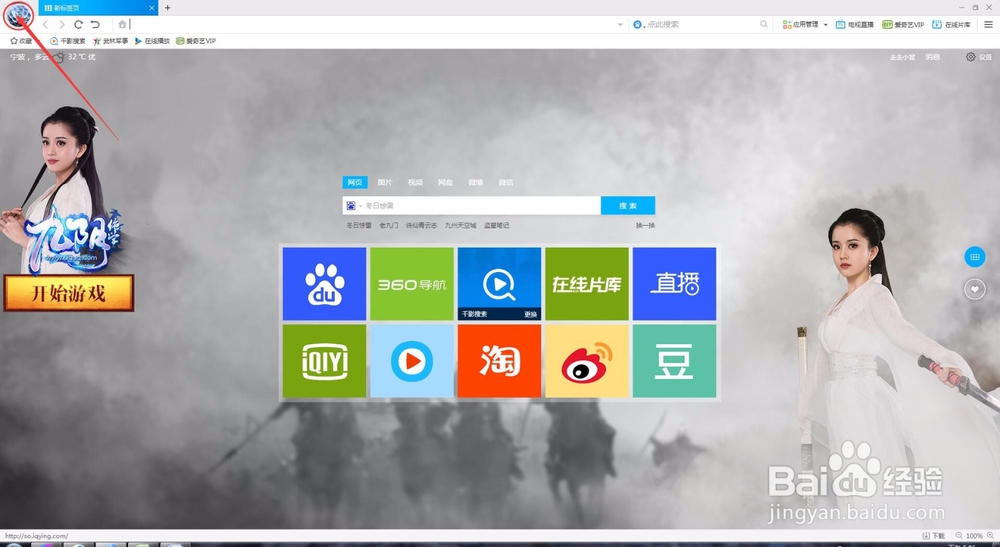The image size is (1000, 547).
Task: Click the 开始游戏 ad button
Action: 69,293
